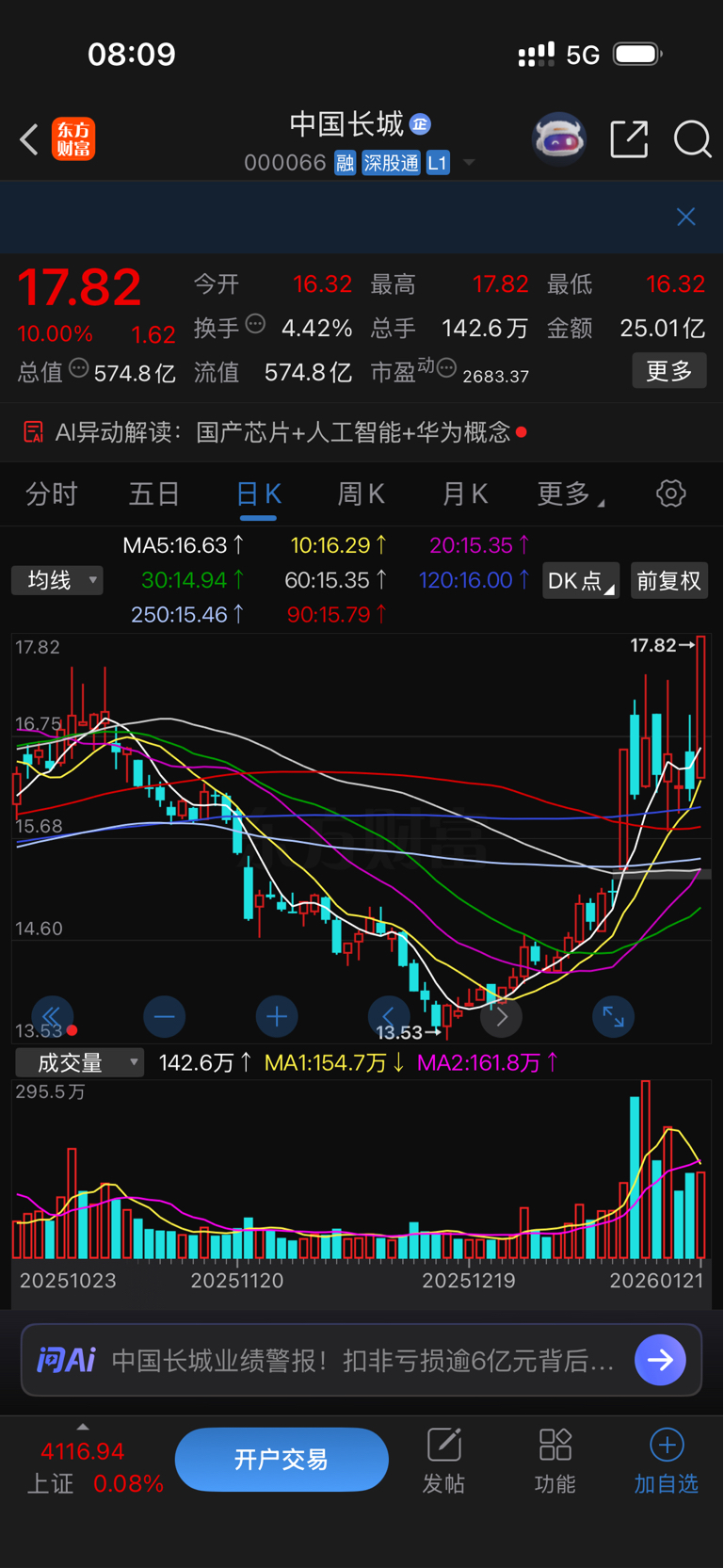The height and width of the screenshot is (1568, 724).
Task: Tap the yellow 10:16.29 average
Action: point(339,545)
